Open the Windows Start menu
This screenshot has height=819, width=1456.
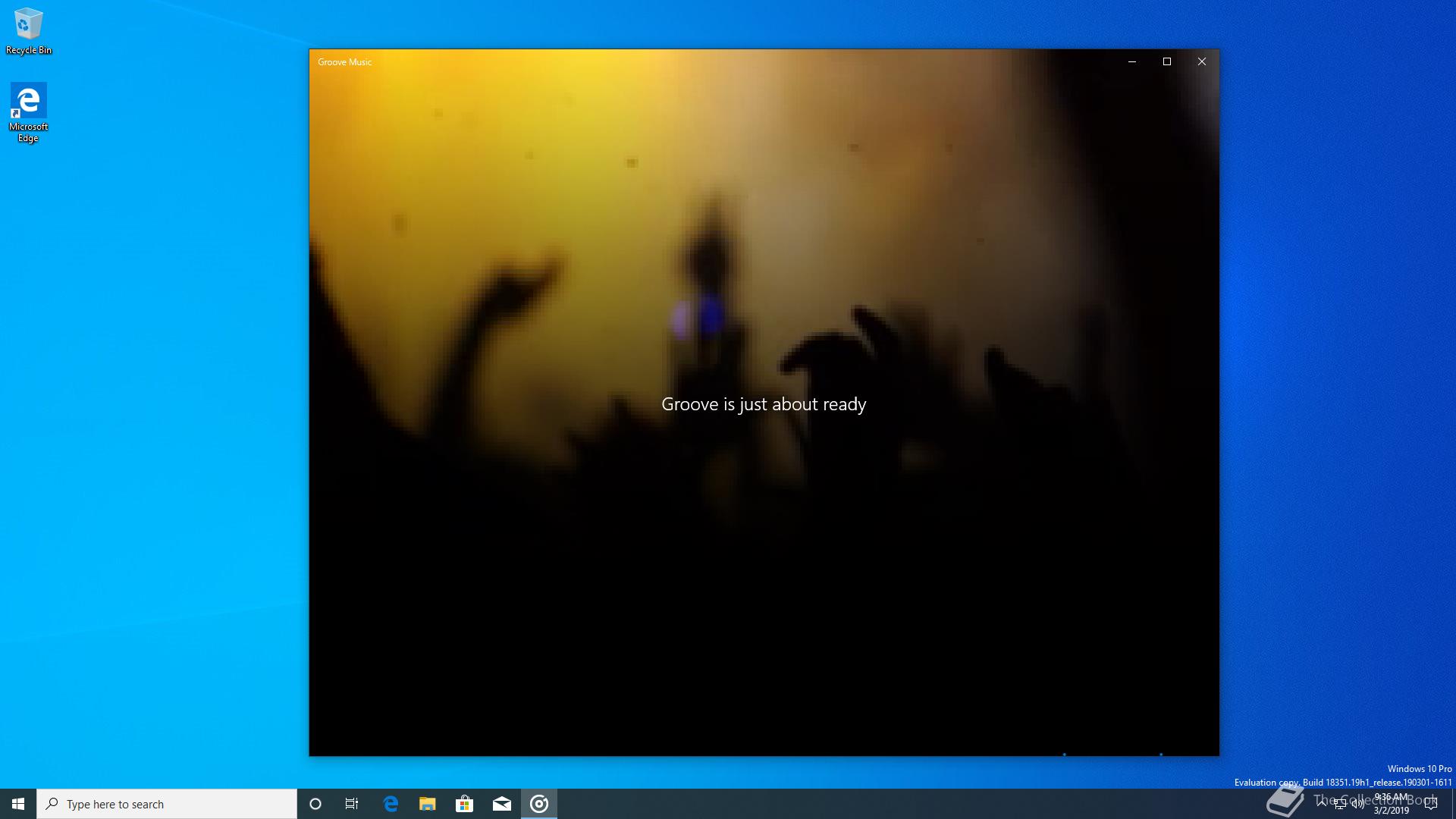(x=18, y=804)
